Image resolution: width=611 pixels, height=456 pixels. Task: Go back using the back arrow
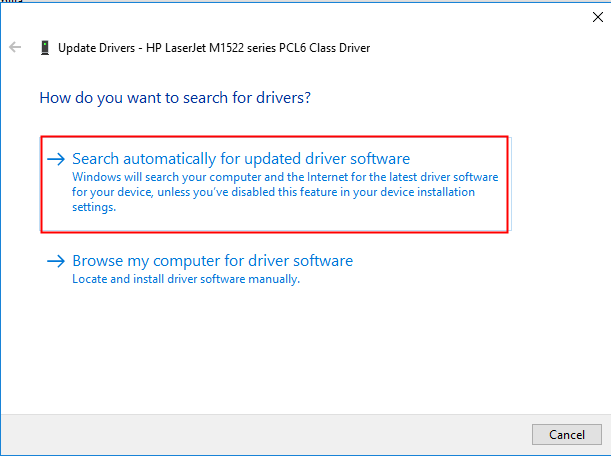tap(15, 47)
